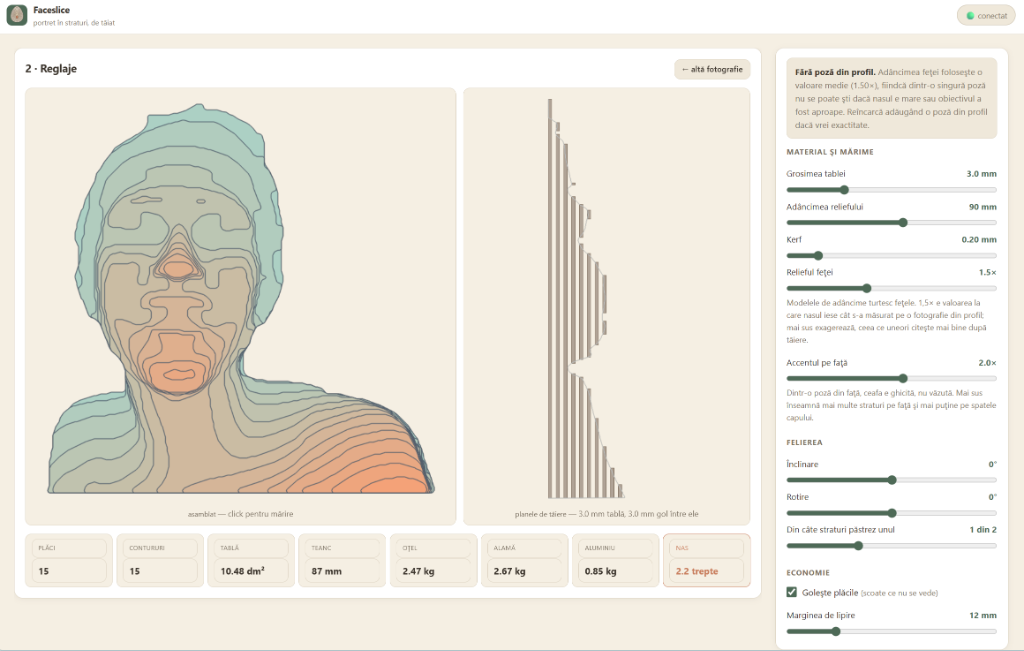1024x651 pixels.
Task: Click the ALUMINIU 0.85 kg card
Action: pyautogui.click(x=616, y=560)
